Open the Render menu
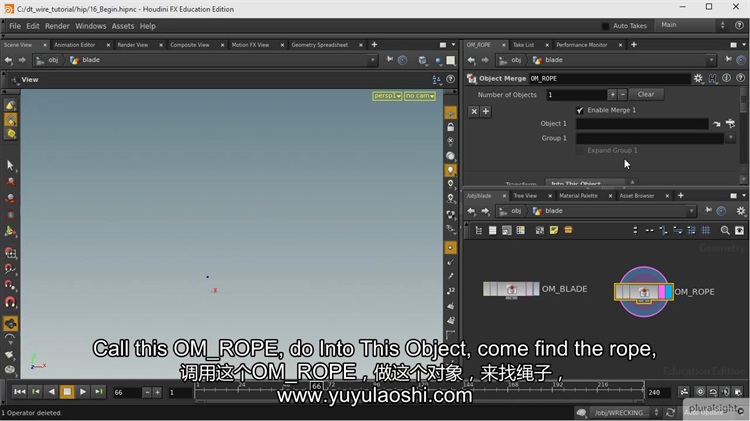This screenshot has width=750, height=421. [x=57, y=26]
